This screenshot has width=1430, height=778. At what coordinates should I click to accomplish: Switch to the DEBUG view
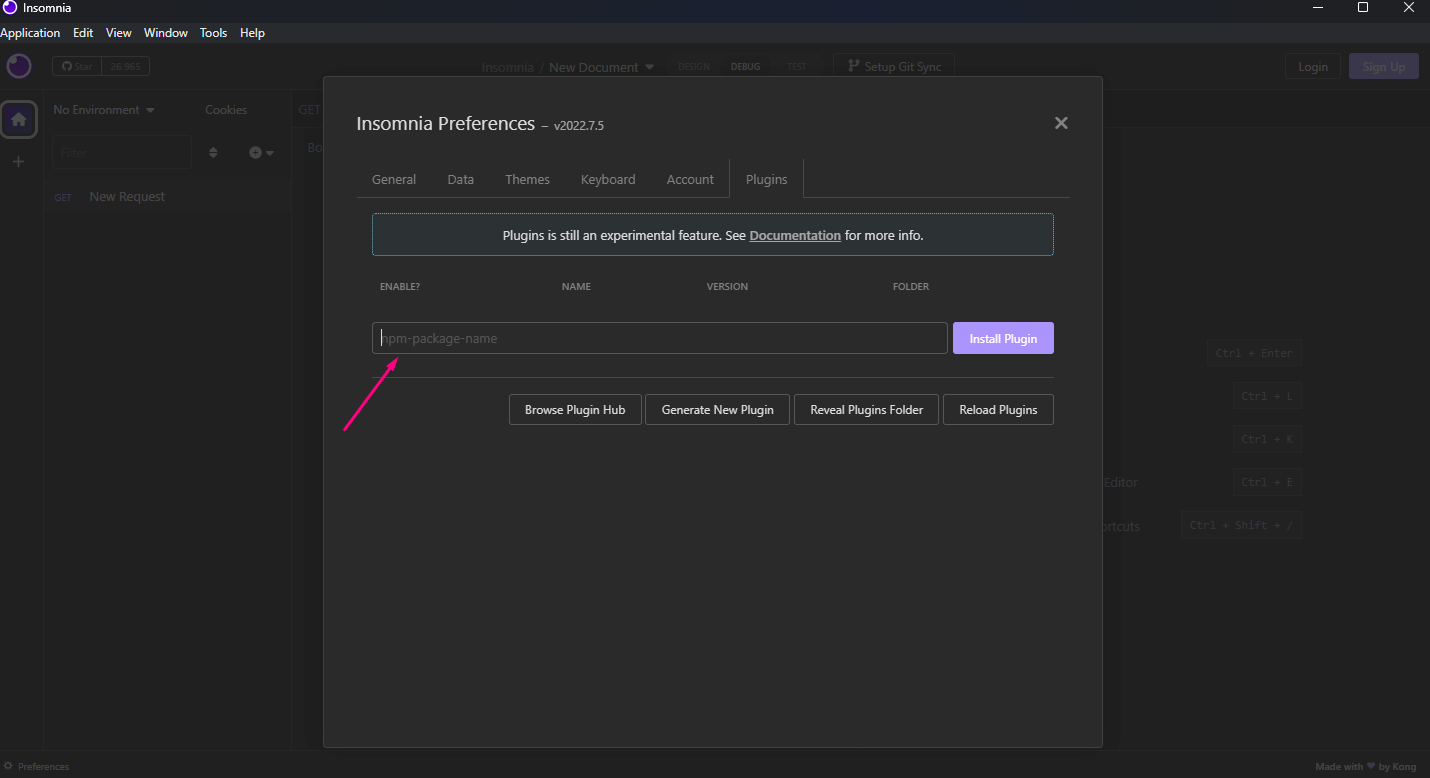coord(745,67)
